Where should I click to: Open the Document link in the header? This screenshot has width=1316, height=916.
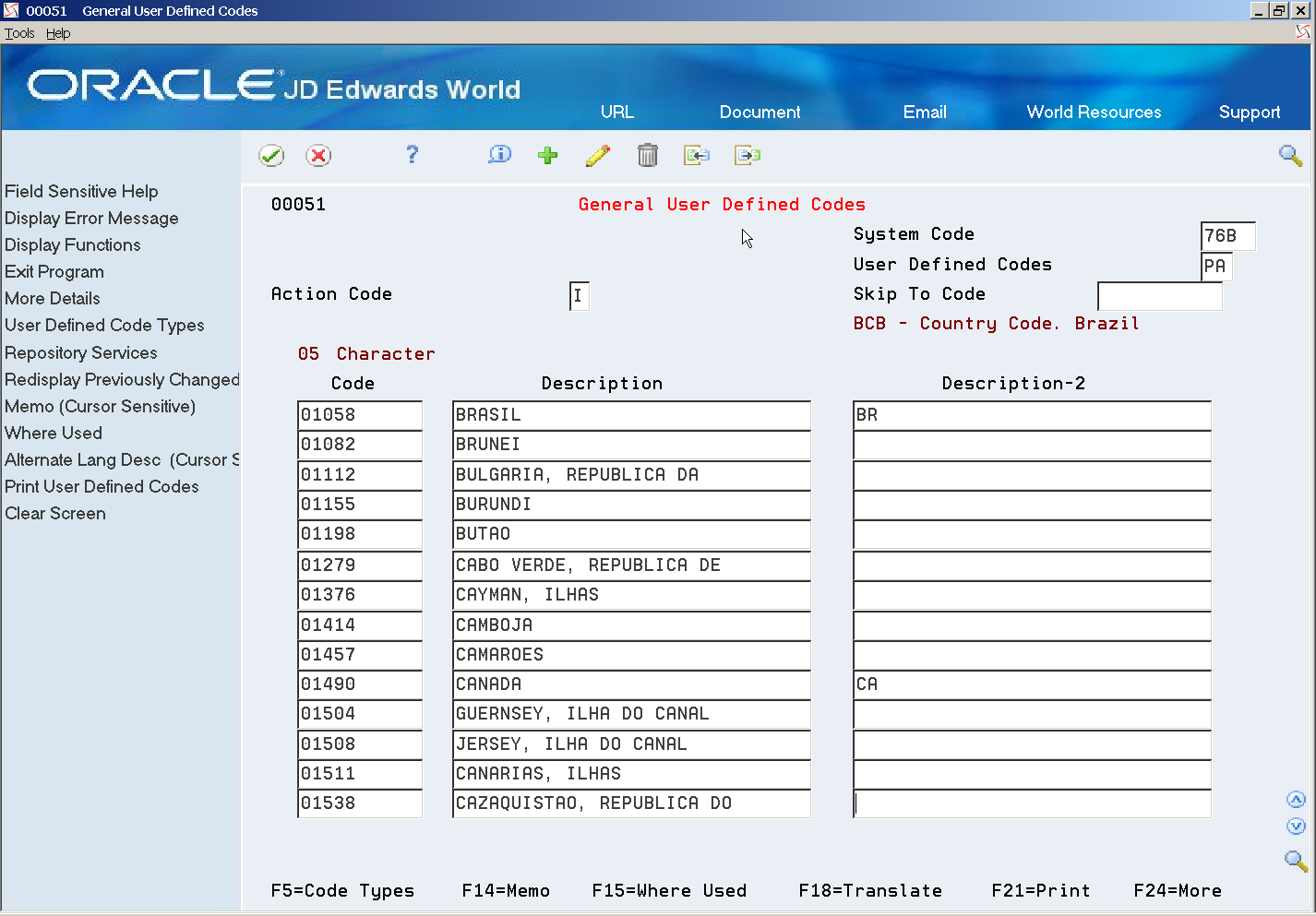tap(760, 112)
